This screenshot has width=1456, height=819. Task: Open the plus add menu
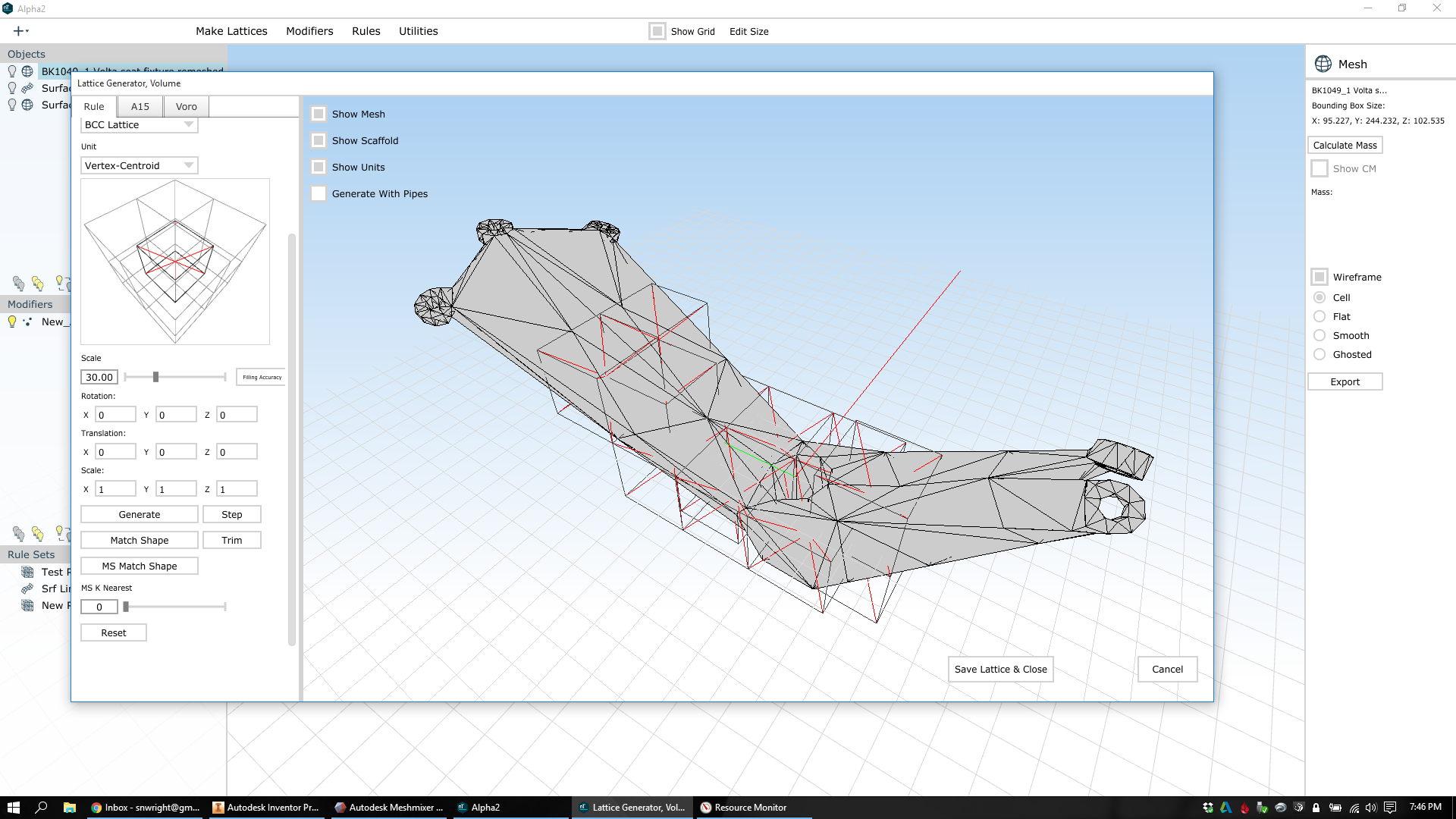coord(20,31)
